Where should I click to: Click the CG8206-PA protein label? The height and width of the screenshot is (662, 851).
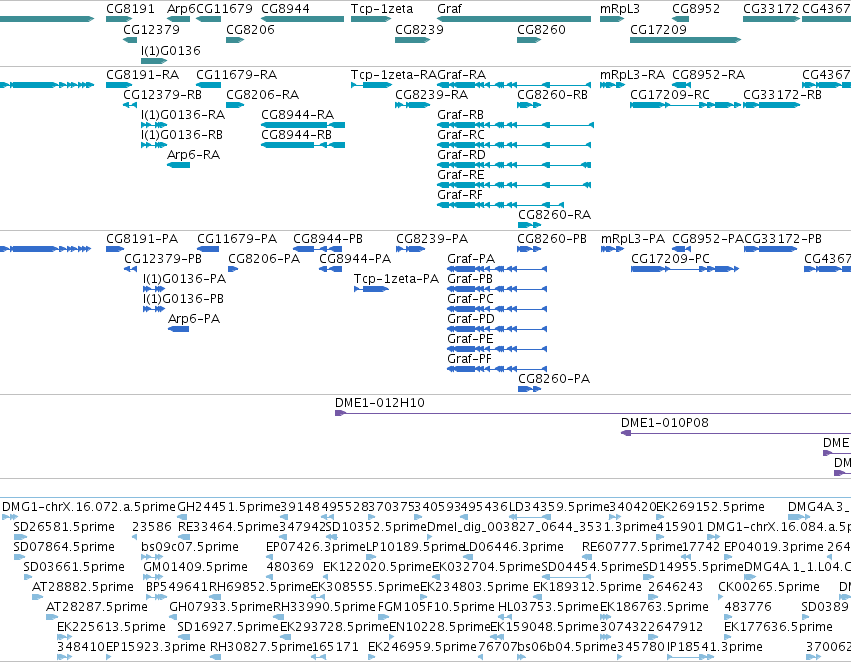click(x=264, y=259)
